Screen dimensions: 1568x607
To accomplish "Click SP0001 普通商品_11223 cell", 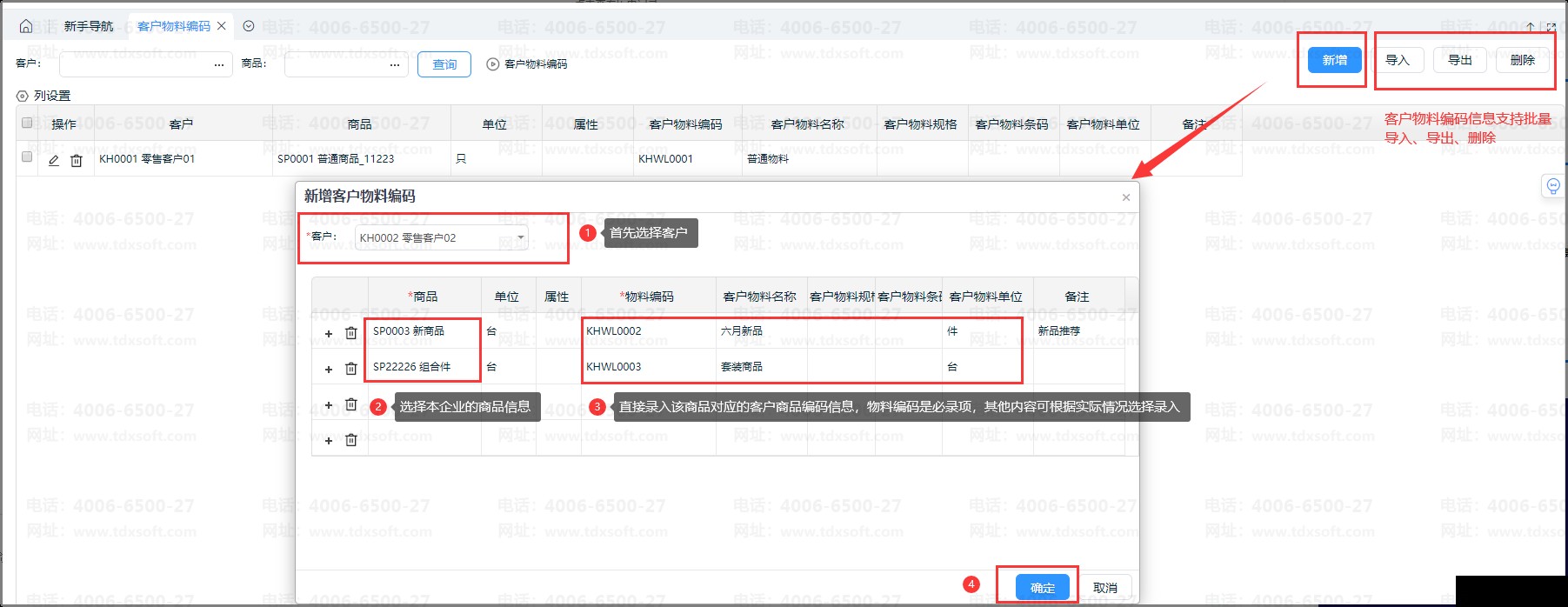I will pyautogui.click(x=362, y=159).
